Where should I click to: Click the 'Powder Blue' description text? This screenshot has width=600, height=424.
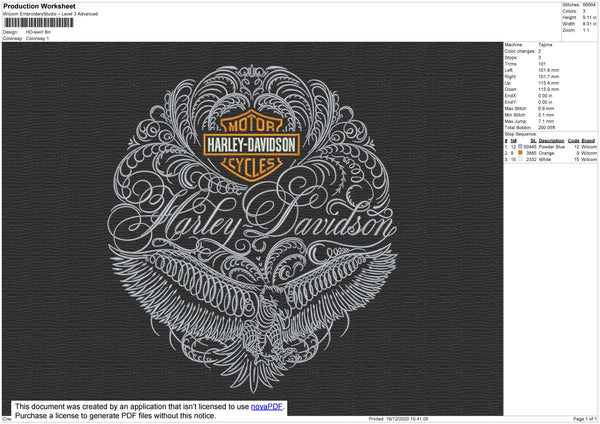(x=551, y=147)
